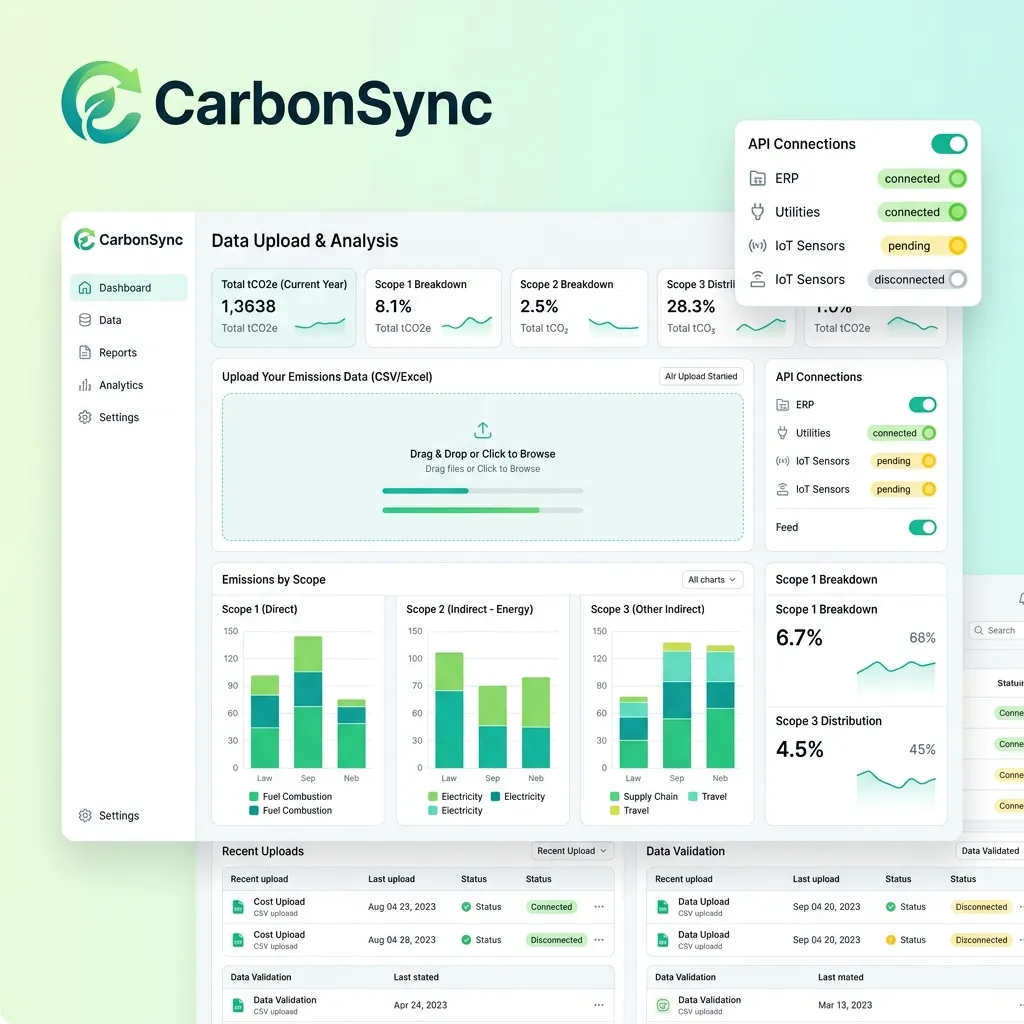The height and width of the screenshot is (1024, 1024).
Task: Click the Analytics bar chart icon in the sidebar
Action: 85,385
